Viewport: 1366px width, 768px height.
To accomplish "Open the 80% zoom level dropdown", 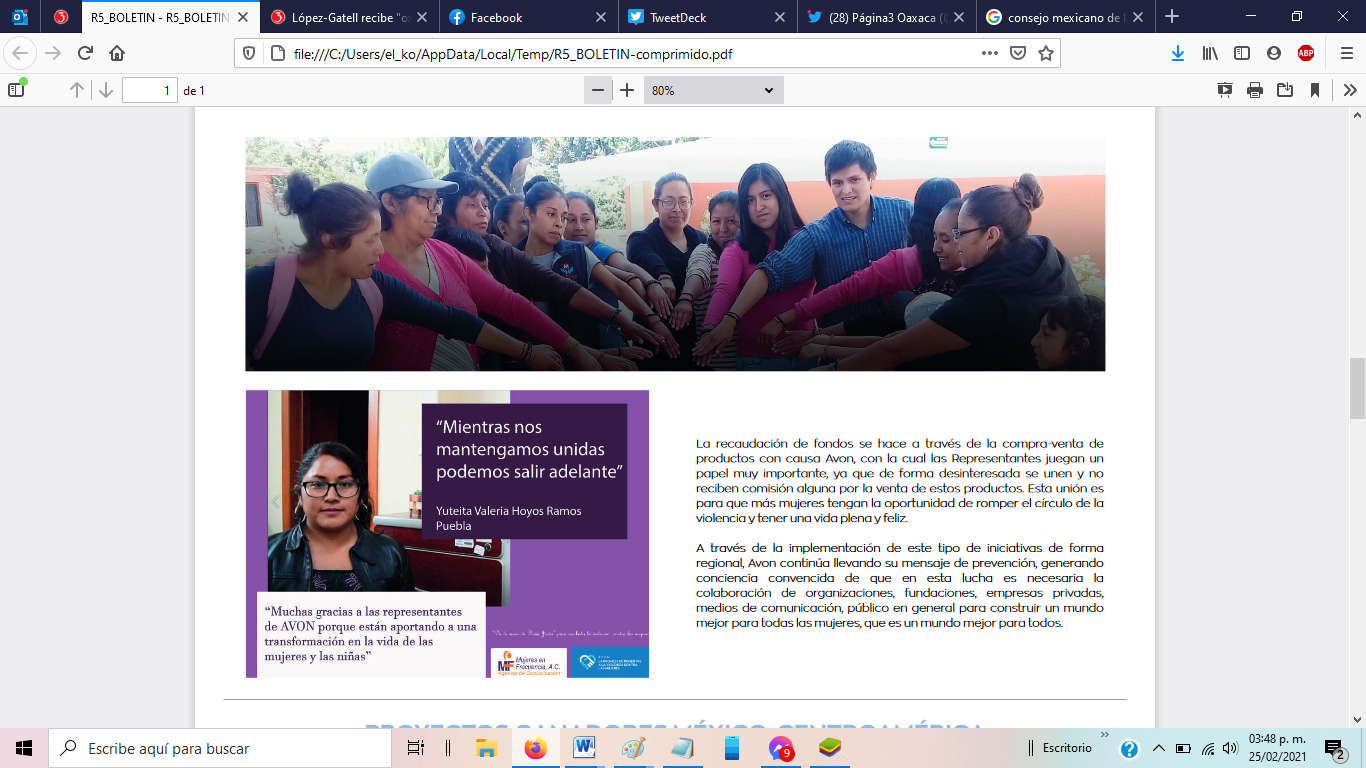I will click(714, 90).
